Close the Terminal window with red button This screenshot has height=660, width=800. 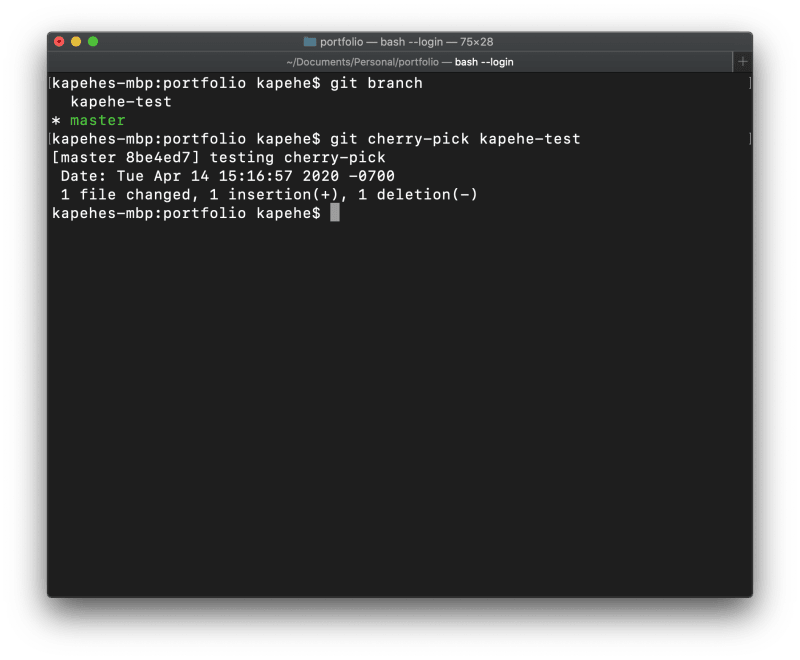[59, 42]
